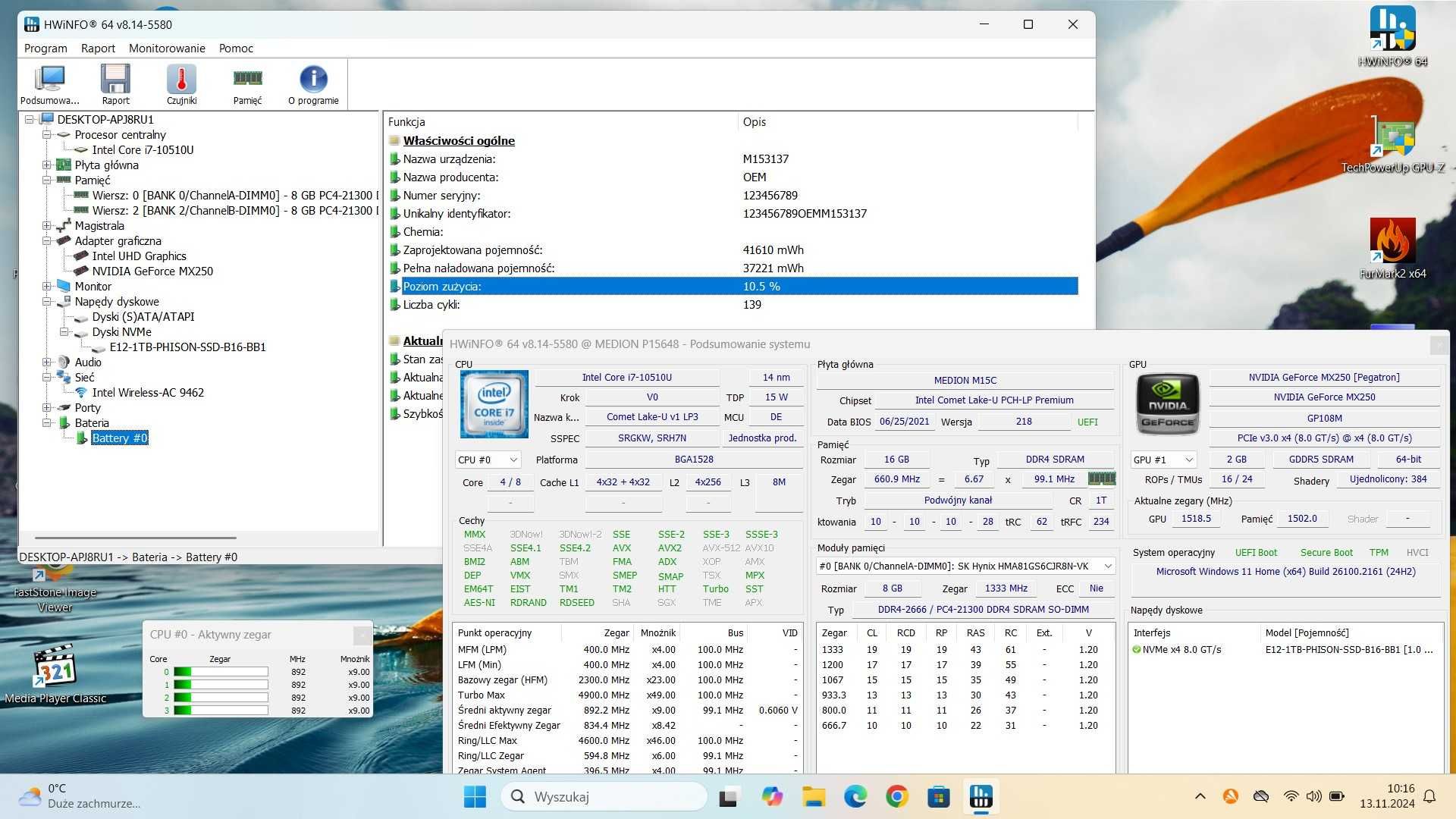Click the Zaprojektowana pojemność row
This screenshot has height=819, width=1456.
coord(733,249)
